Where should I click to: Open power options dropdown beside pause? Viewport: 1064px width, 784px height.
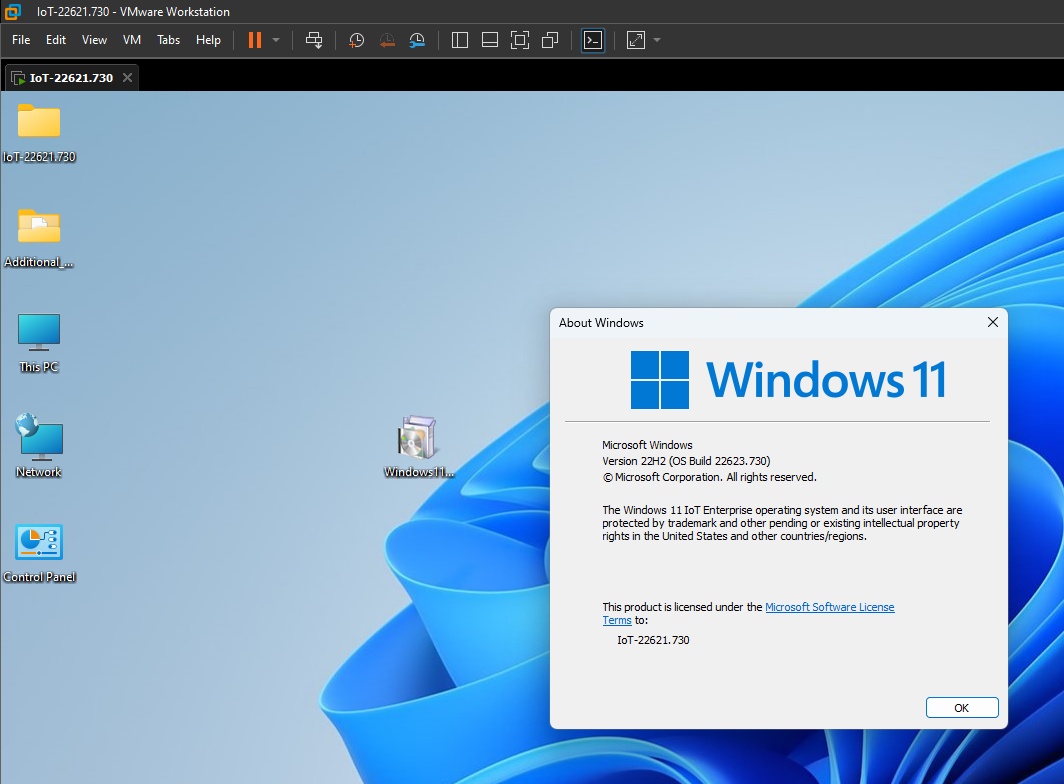point(276,40)
